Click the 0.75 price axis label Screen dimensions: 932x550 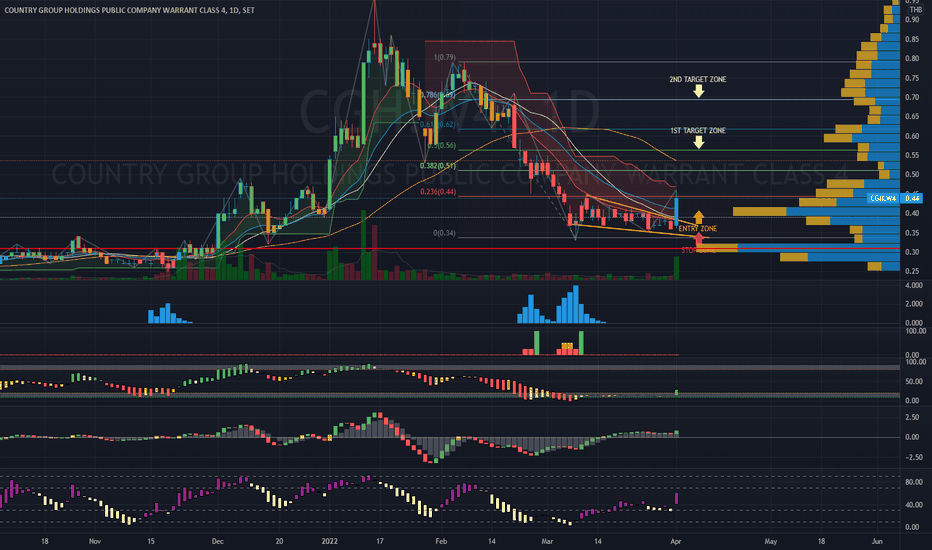(912, 78)
